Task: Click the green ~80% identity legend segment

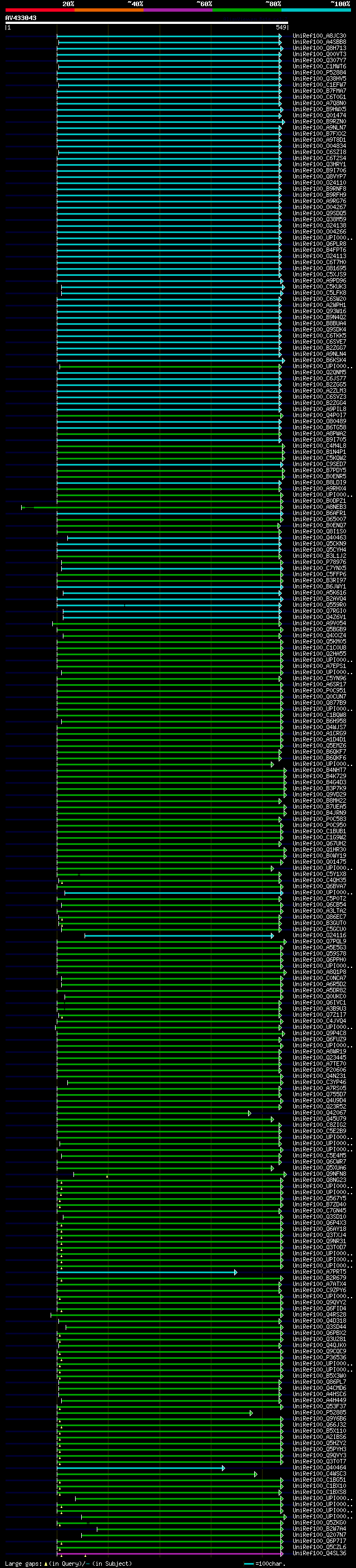Action: click(x=247, y=10)
